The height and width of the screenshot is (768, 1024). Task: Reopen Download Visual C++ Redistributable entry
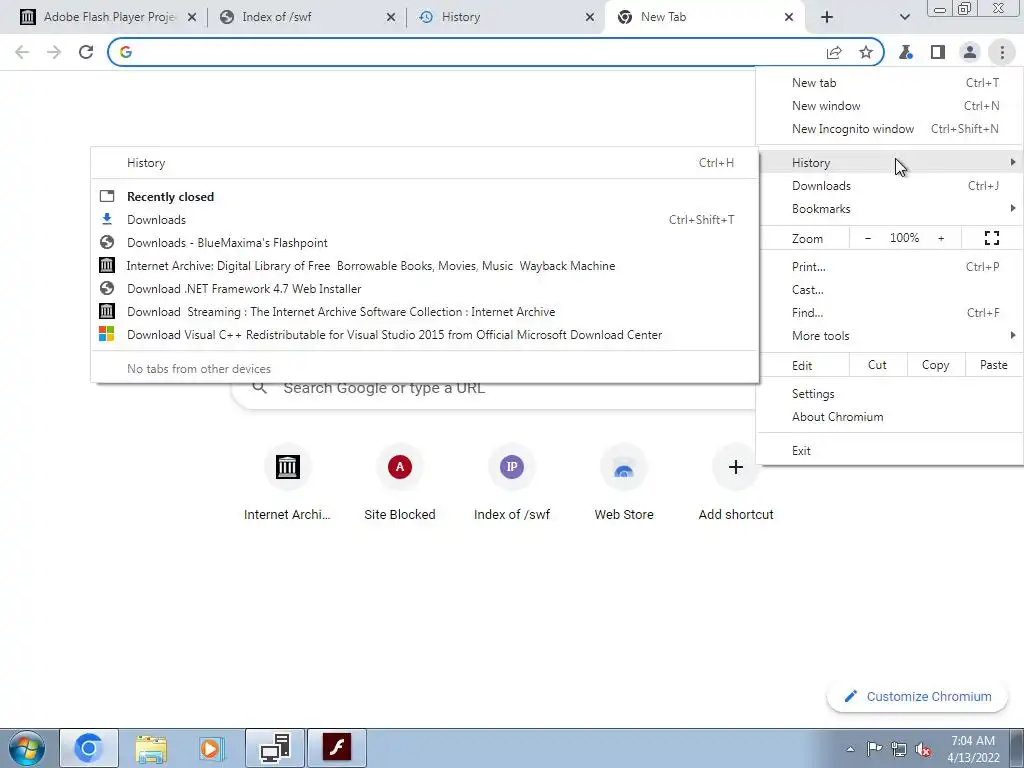[x=424, y=335]
